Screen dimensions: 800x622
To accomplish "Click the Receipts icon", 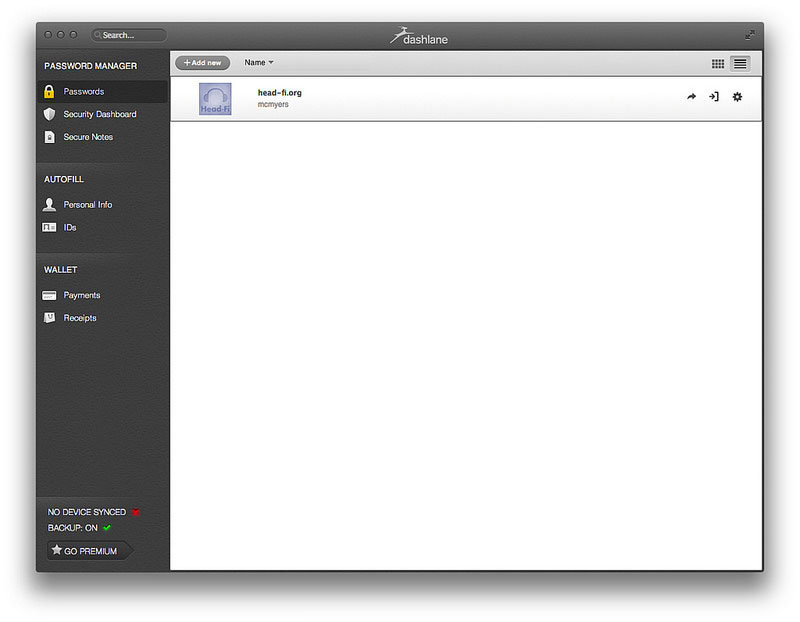I will pyautogui.click(x=49, y=318).
